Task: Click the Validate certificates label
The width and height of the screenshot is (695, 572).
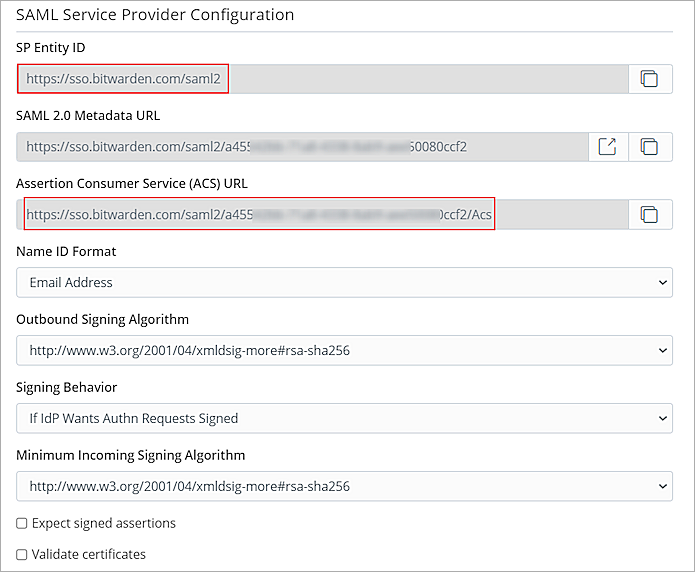Action: 89,554
